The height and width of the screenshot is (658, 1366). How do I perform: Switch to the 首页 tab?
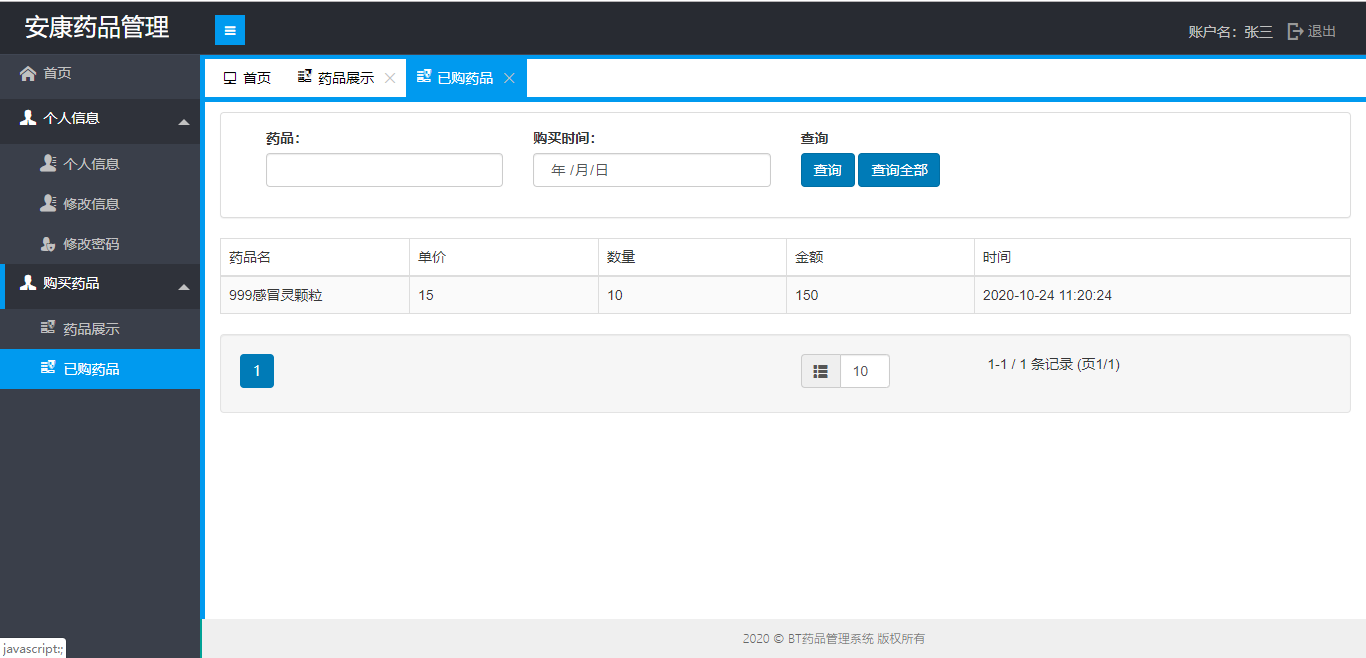pos(247,78)
